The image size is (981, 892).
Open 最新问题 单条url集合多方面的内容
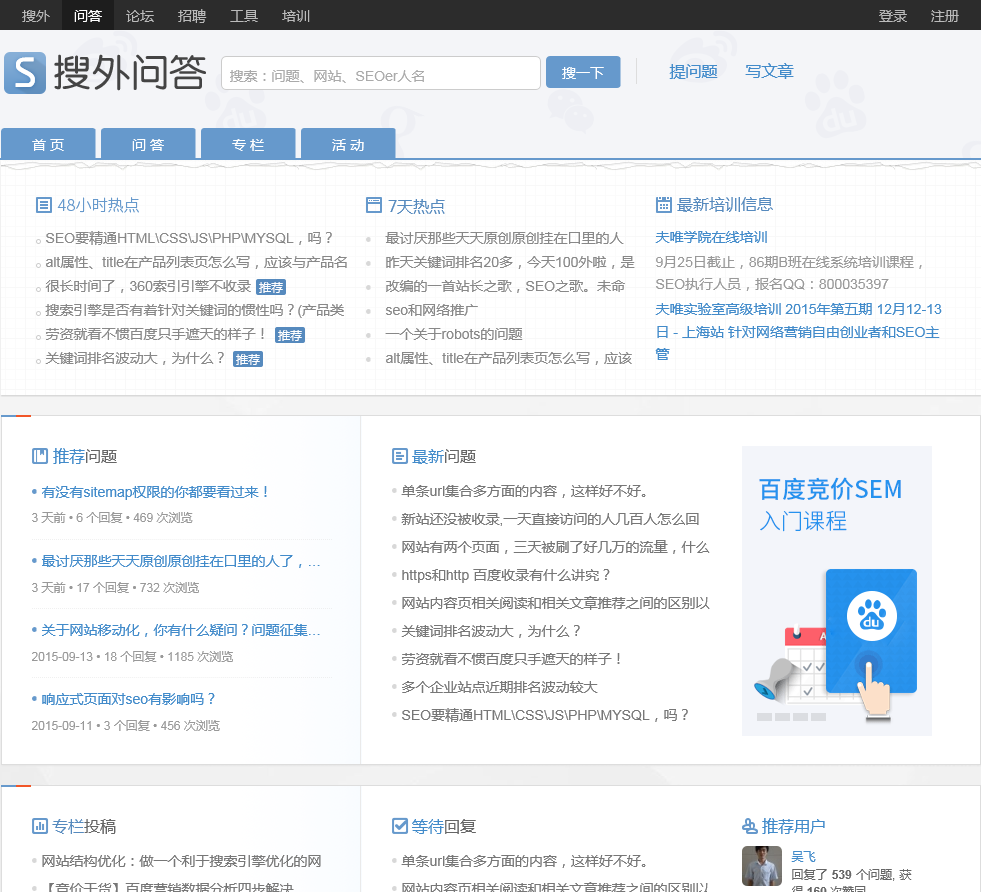point(524,491)
